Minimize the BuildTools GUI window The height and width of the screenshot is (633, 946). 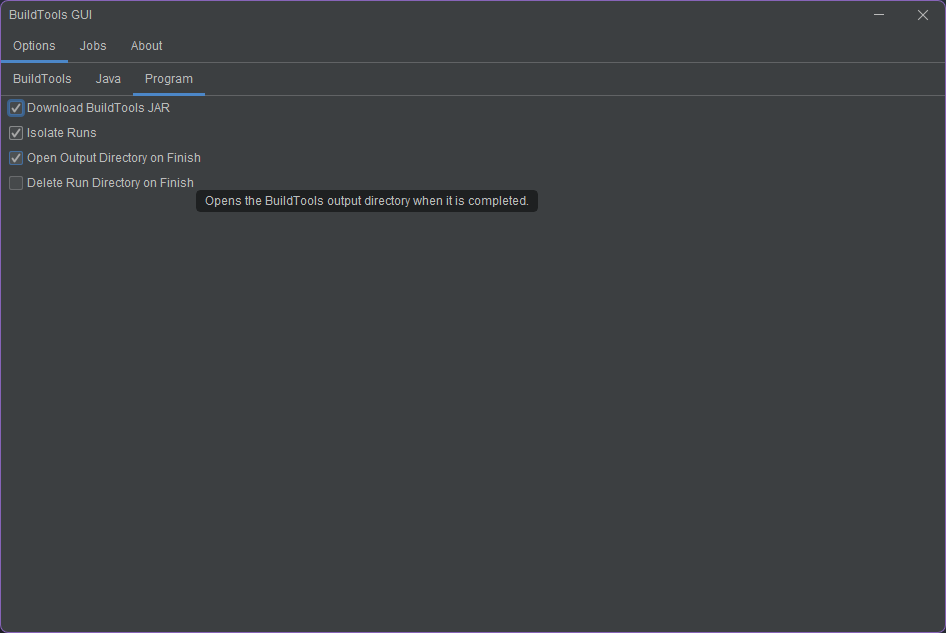[879, 15]
